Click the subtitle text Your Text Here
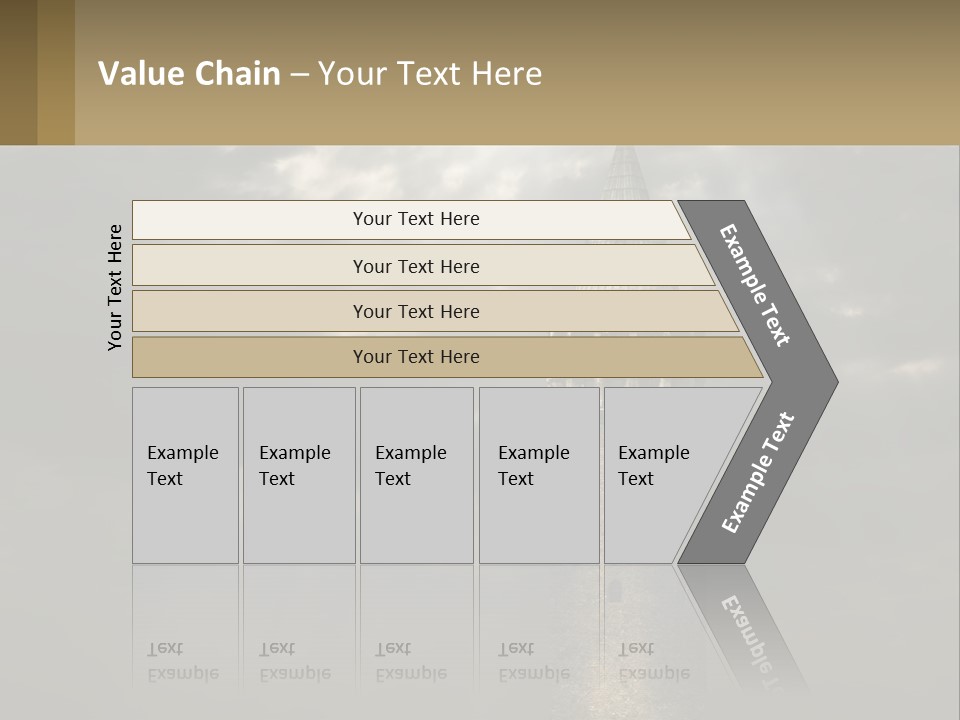Viewport: 960px width, 720px height. point(430,73)
